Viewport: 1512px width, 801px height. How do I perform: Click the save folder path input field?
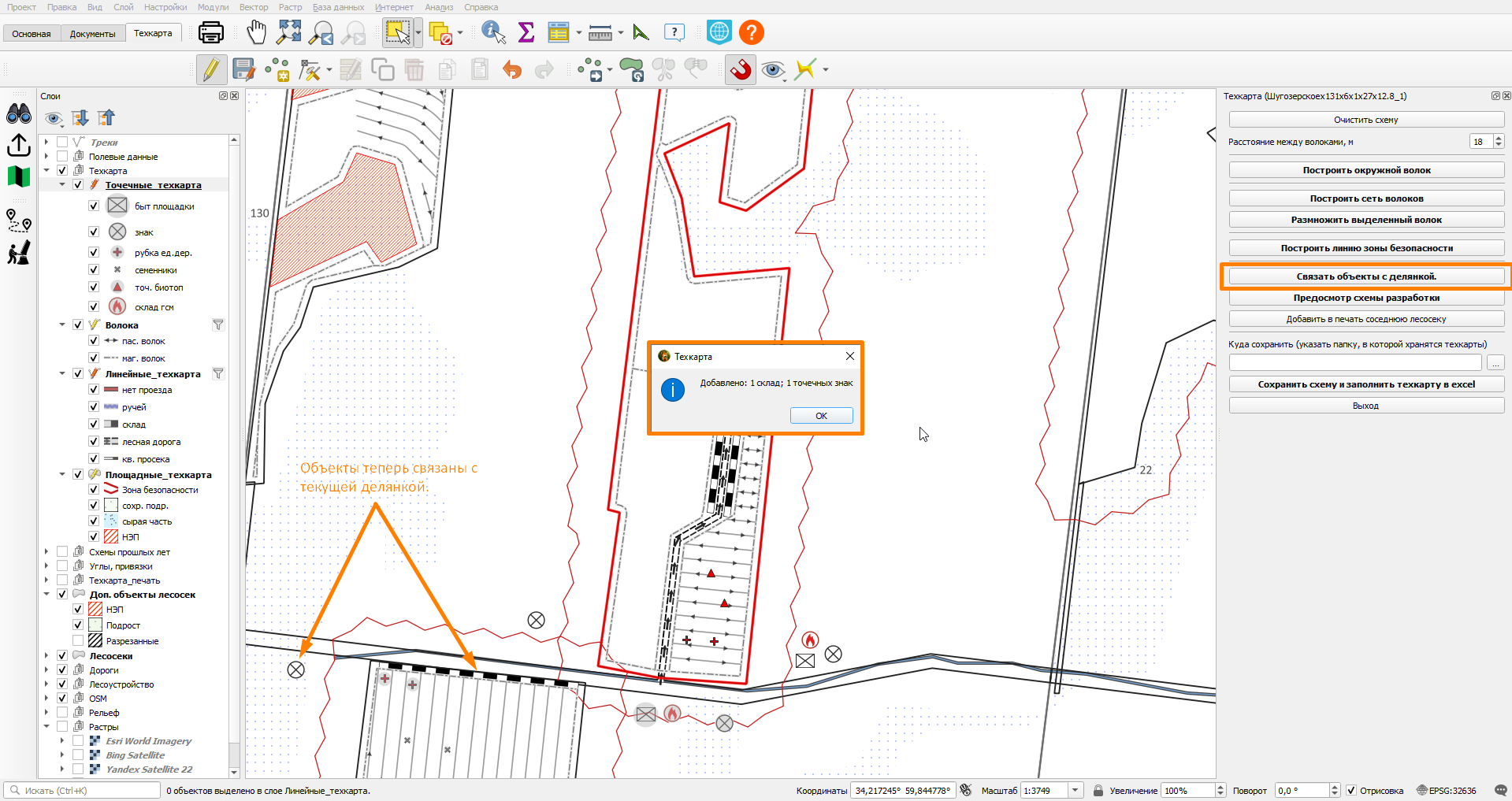(1355, 362)
